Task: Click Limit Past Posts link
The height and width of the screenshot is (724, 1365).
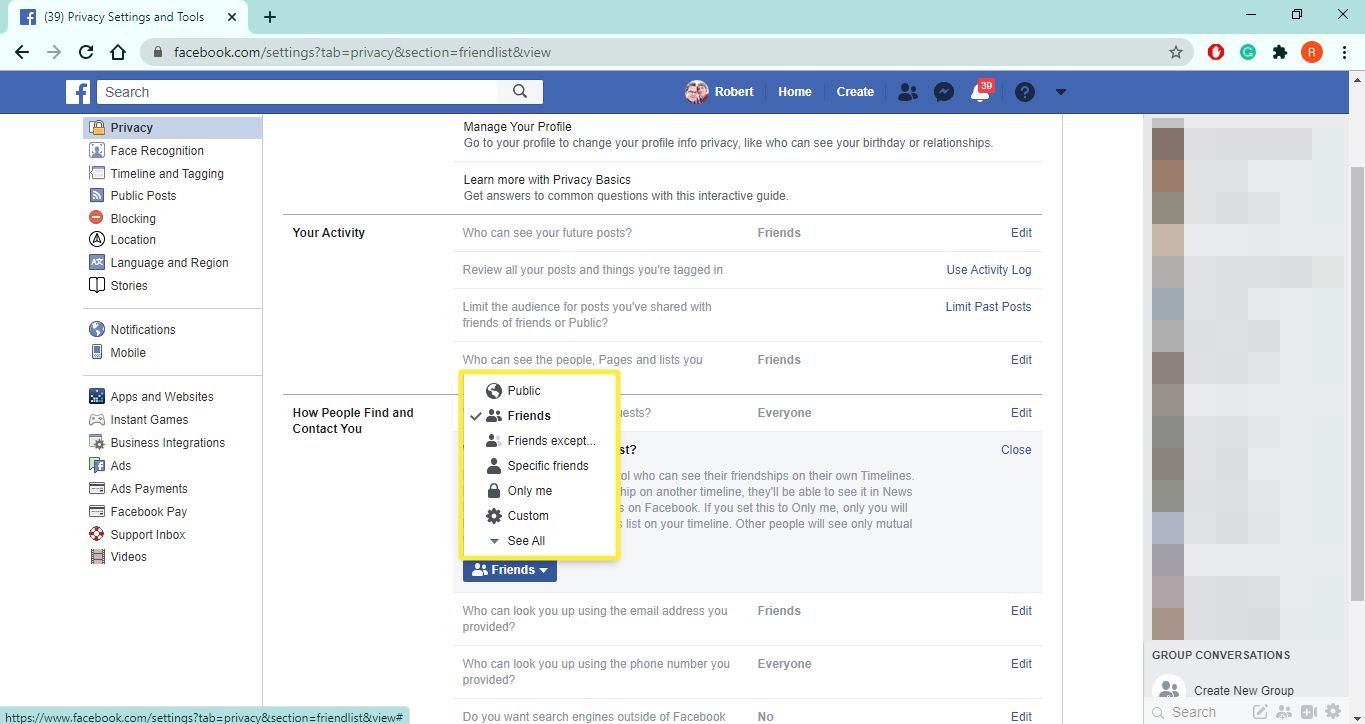Action: [x=988, y=307]
